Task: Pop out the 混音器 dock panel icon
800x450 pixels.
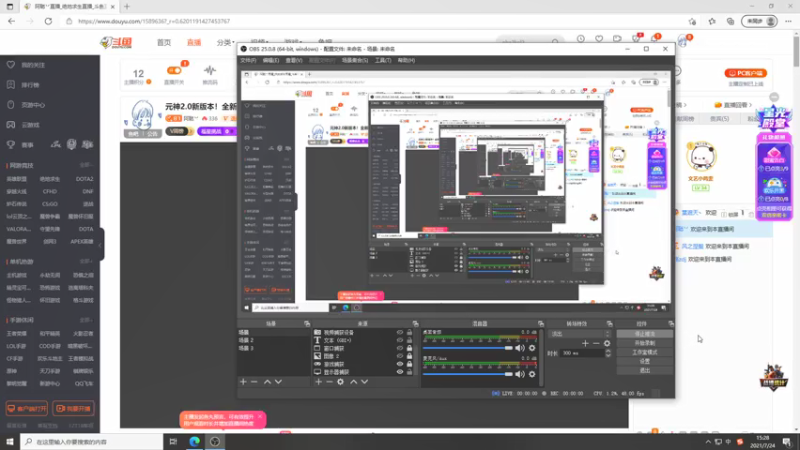Action: coord(541,323)
